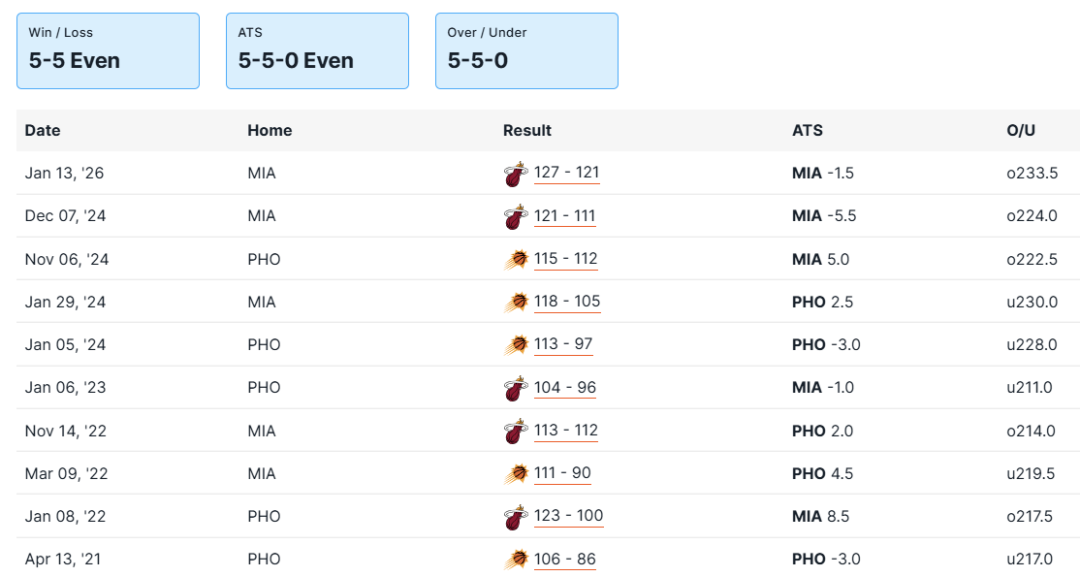This screenshot has height=577, width=1080.
Task: Click the Heat logo beside 123 - 100
Action: pyautogui.click(x=515, y=518)
